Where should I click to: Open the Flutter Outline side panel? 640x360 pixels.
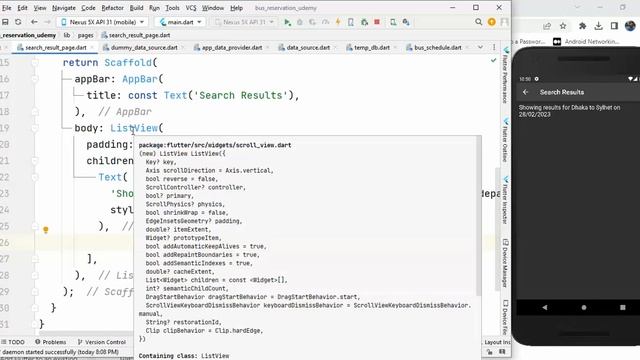point(506,141)
